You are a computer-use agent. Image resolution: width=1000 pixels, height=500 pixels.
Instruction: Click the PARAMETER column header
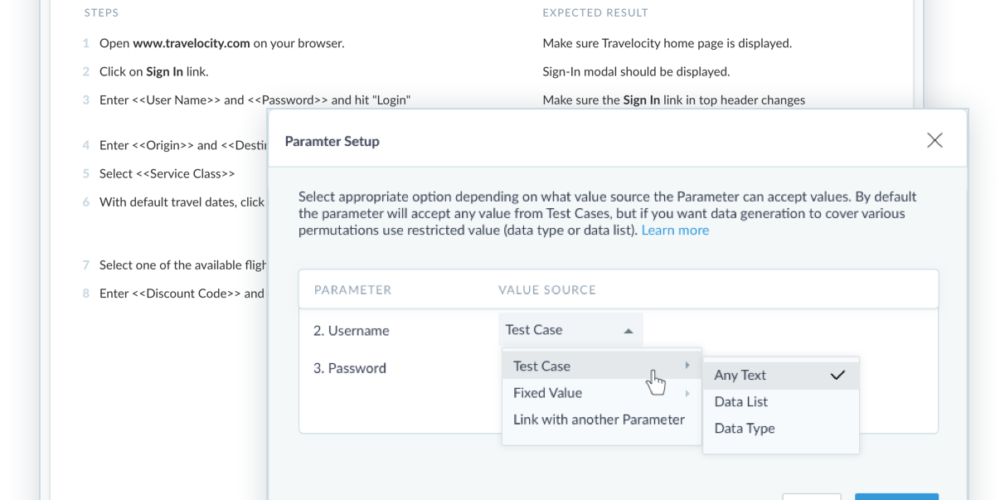point(353,290)
